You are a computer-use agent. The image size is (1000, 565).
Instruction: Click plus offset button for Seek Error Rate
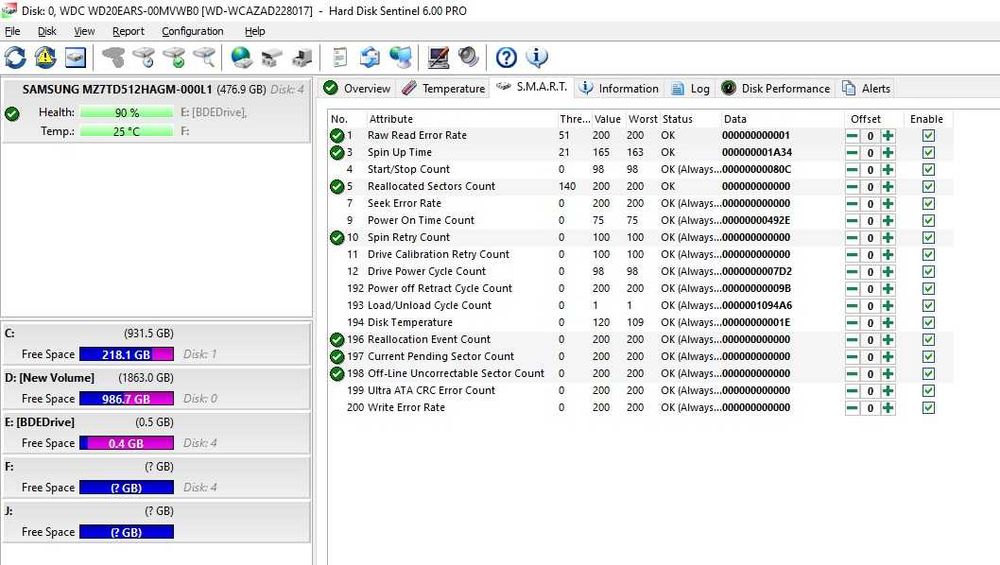tap(888, 203)
